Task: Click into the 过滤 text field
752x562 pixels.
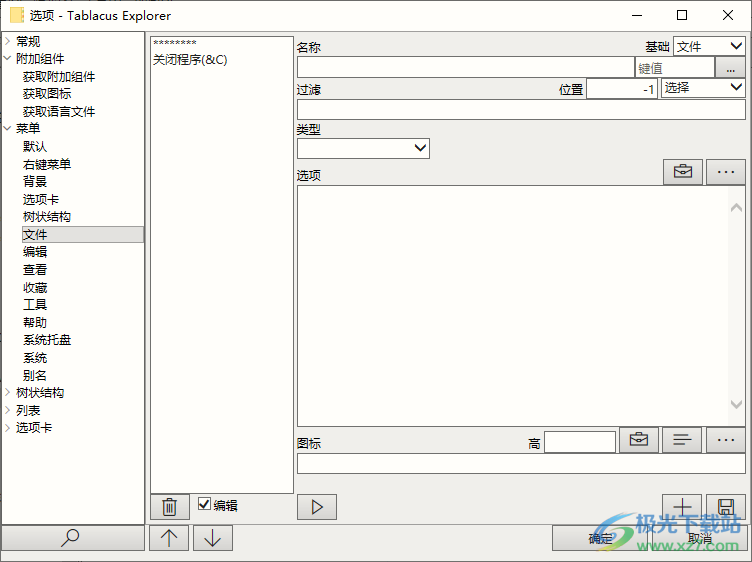Action: click(x=521, y=110)
